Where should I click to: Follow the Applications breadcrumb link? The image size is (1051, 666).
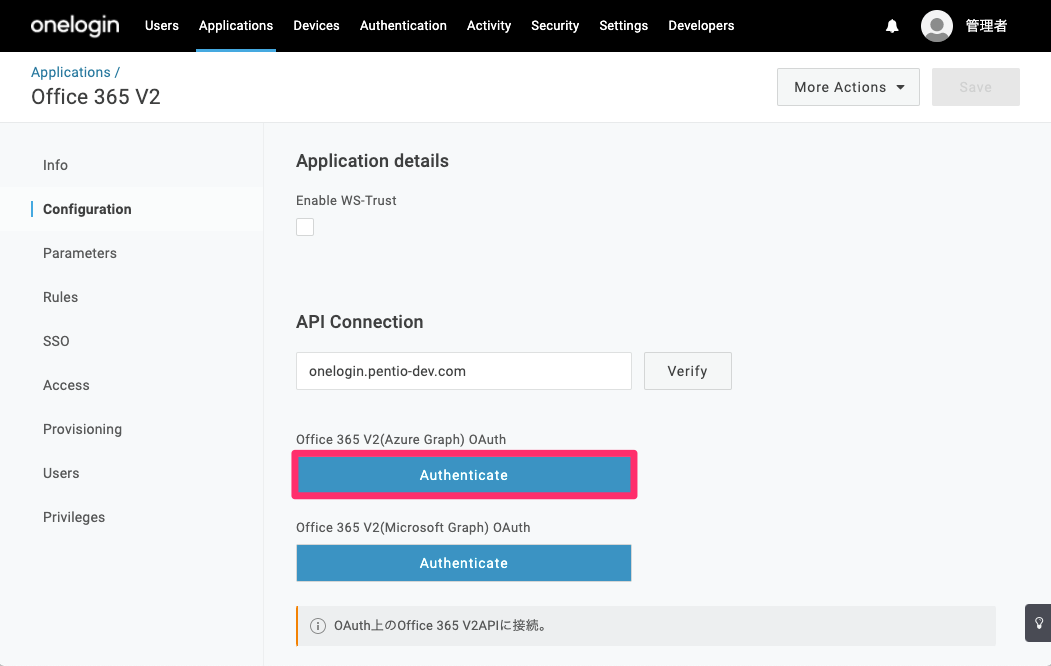[70, 72]
